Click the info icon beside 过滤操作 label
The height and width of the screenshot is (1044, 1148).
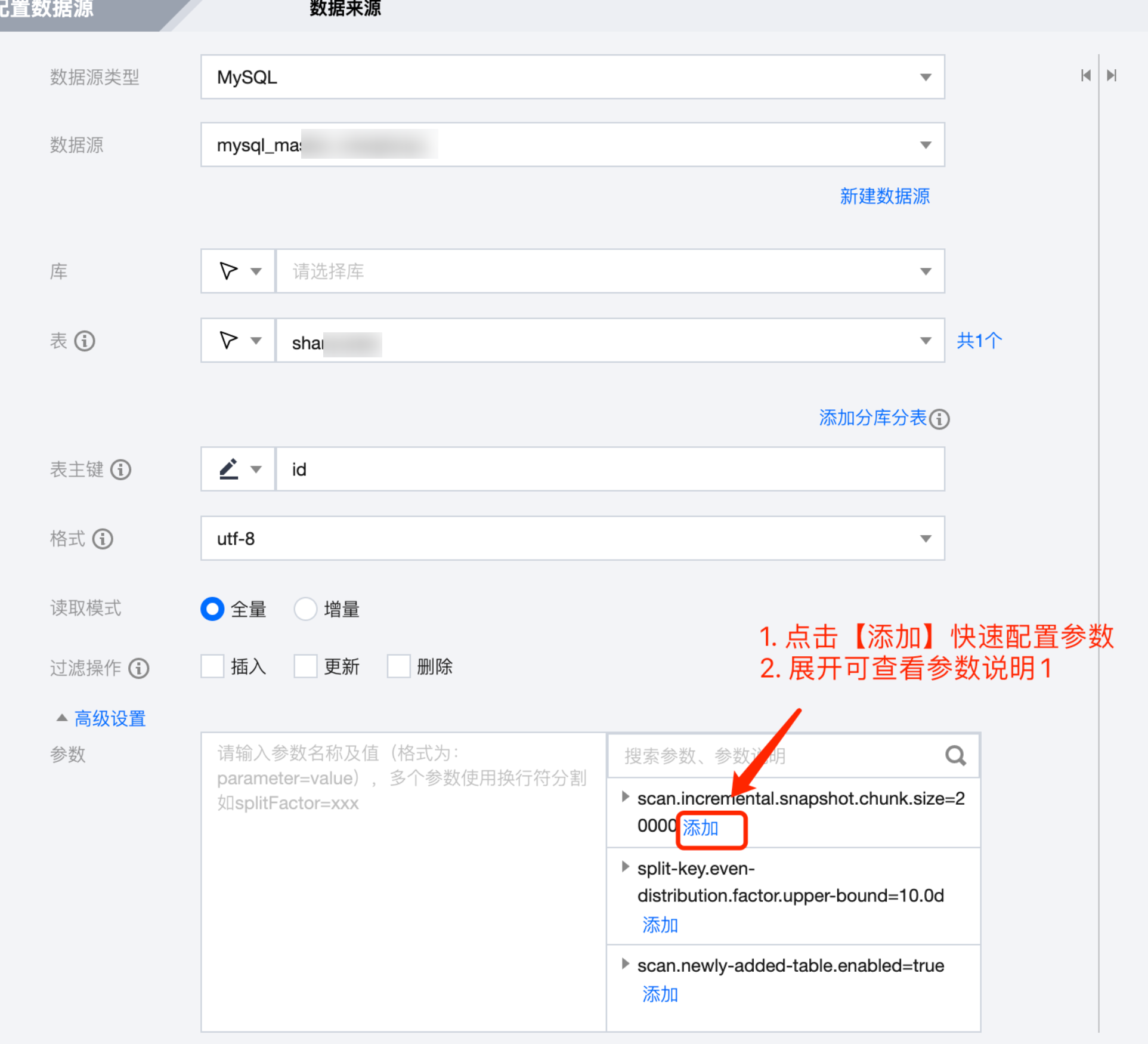coord(139,668)
